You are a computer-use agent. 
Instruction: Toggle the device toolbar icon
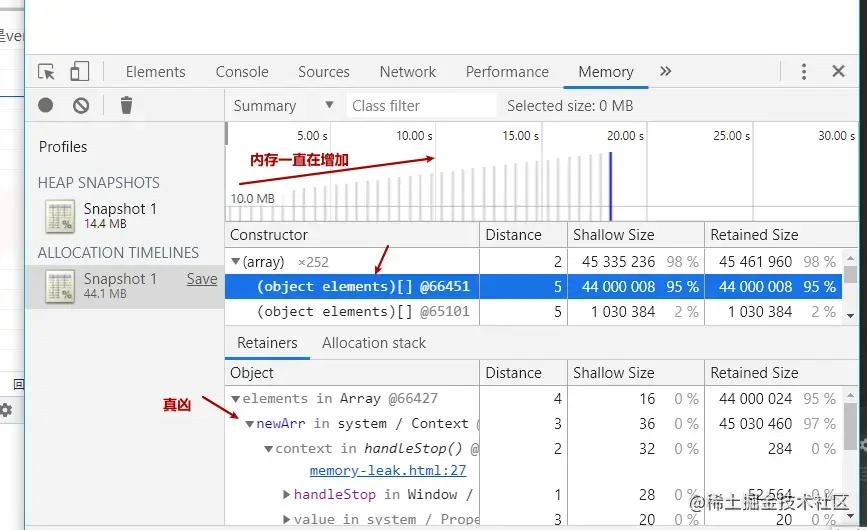(79, 72)
